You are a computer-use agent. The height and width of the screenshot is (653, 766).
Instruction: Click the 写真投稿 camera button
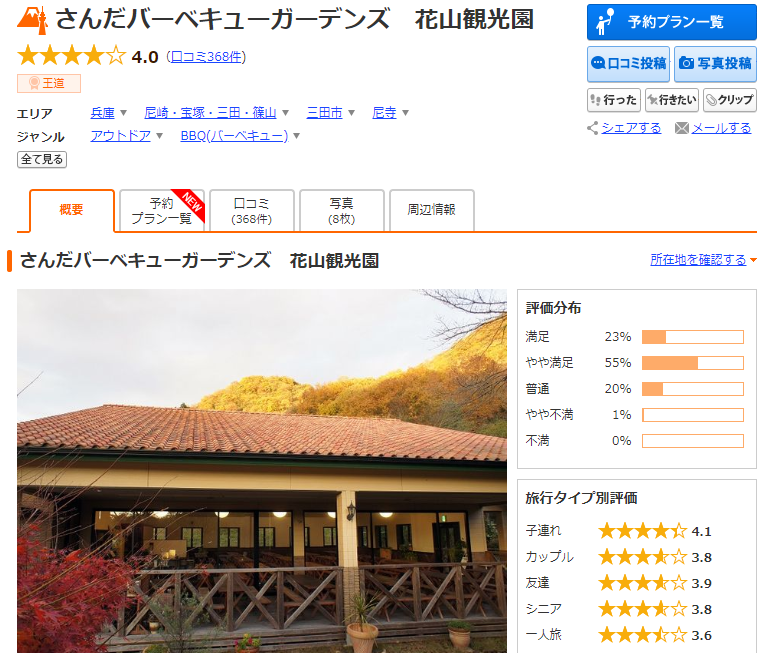(714, 63)
